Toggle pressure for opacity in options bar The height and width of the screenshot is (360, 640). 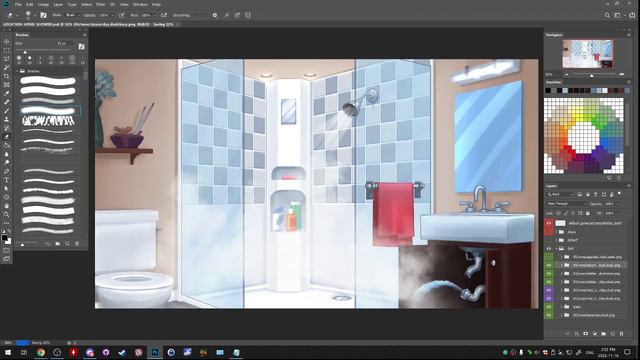pos(122,16)
